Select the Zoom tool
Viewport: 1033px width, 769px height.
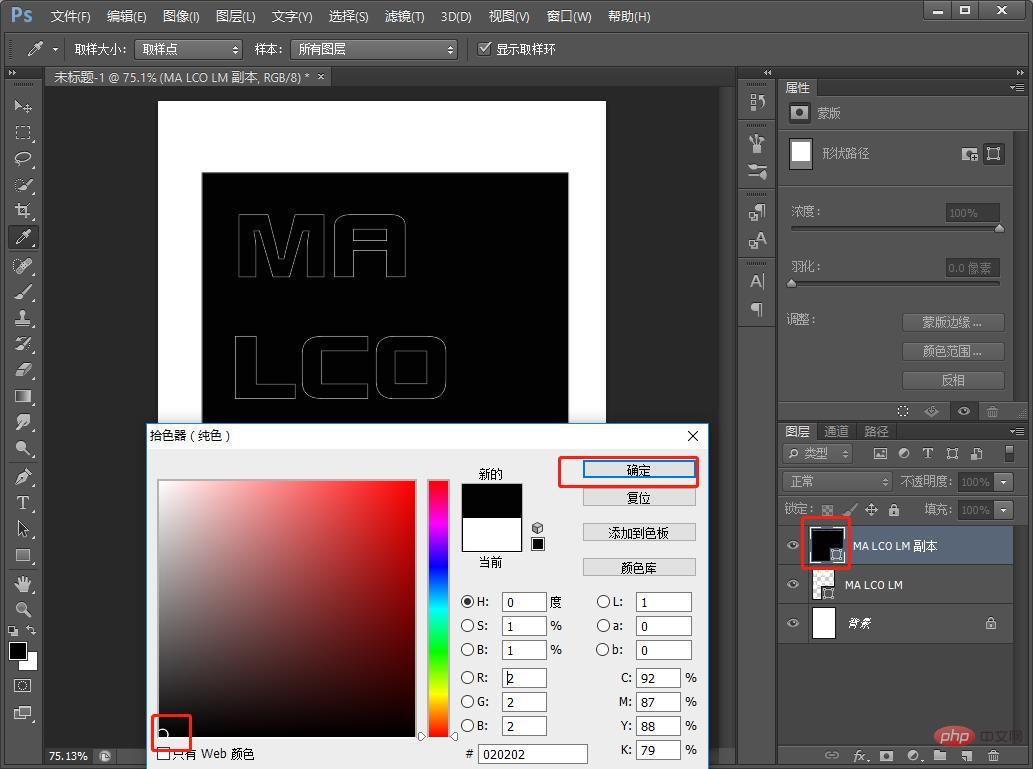pos(22,610)
